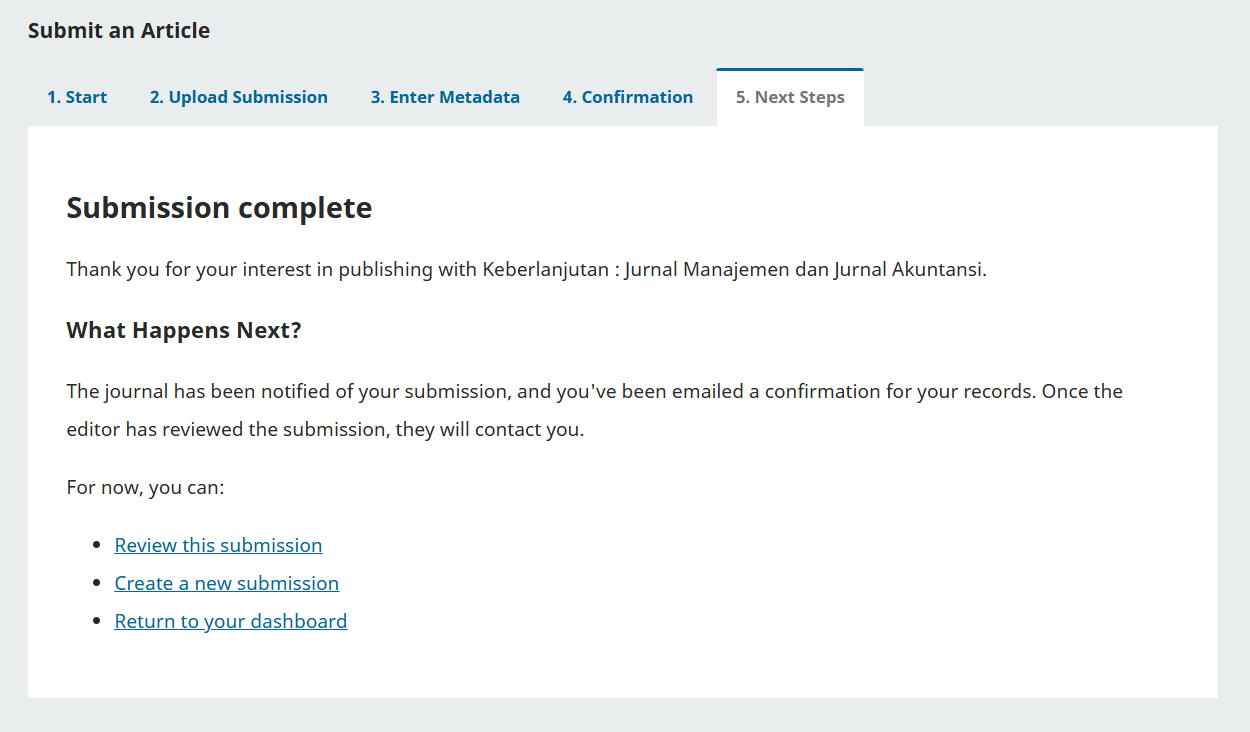Review the just-completed submission
Screen dimensions: 1250x732
[218, 544]
